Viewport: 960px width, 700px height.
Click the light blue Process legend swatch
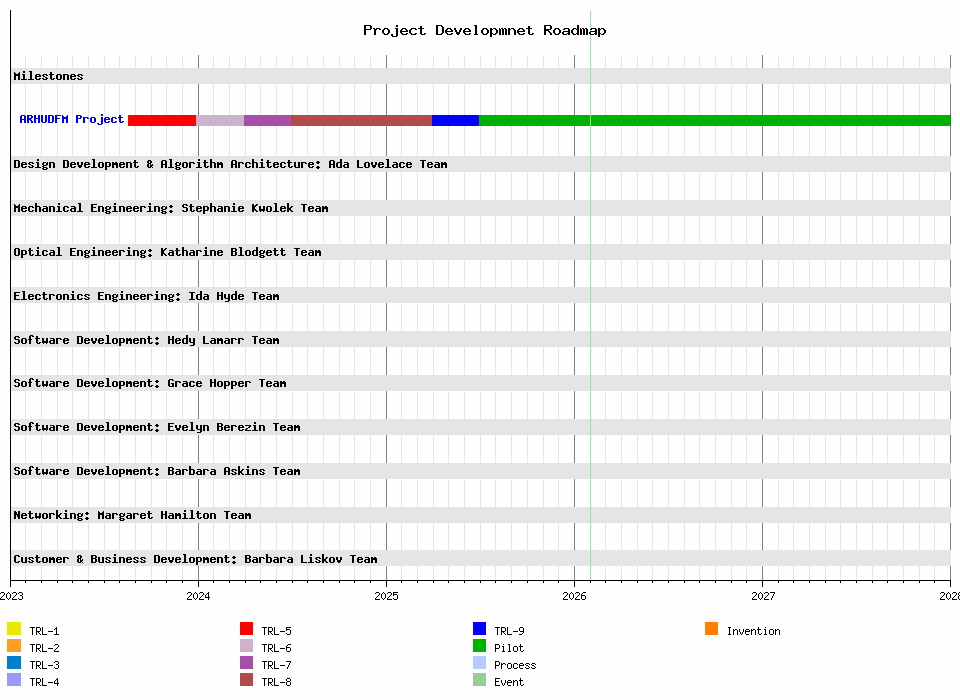pyautogui.click(x=480, y=663)
